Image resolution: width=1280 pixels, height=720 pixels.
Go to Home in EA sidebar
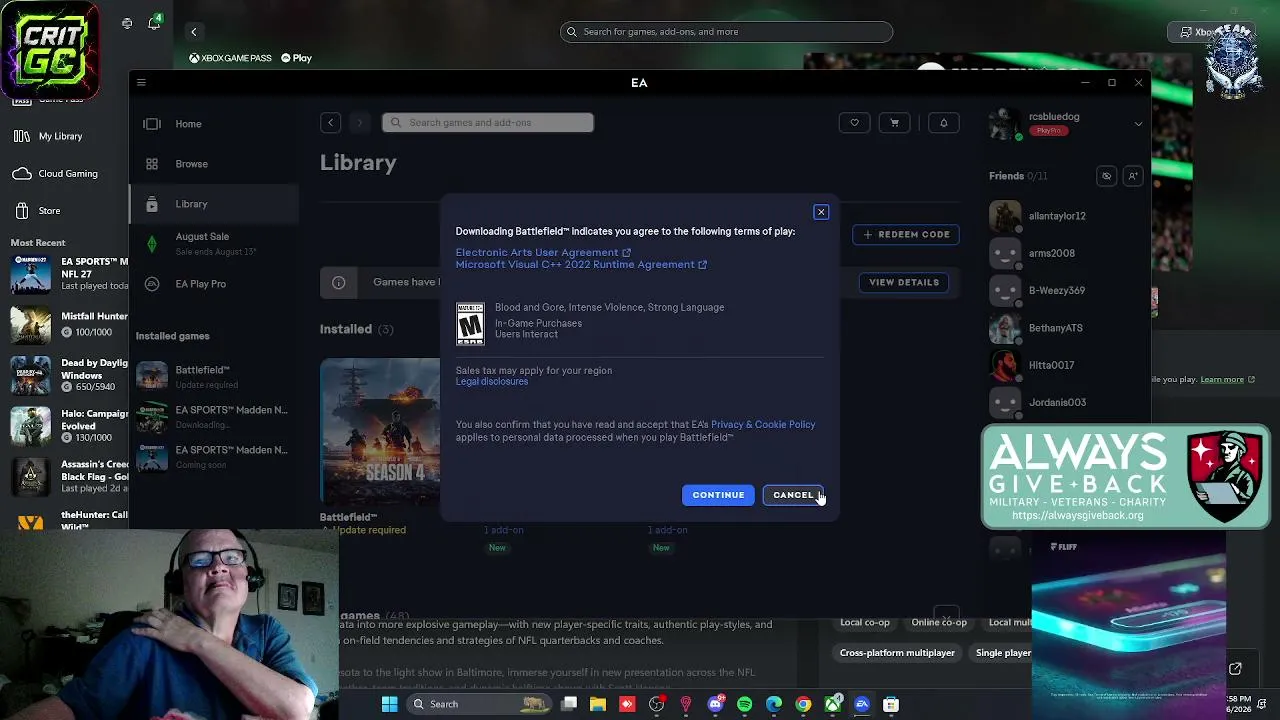pos(214,124)
